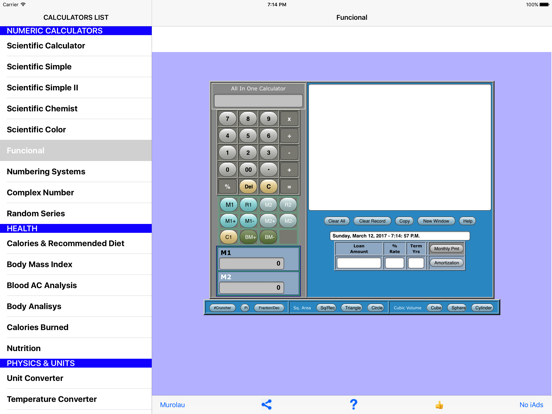This screenshot has width=552, height=414.
Task: Calculate with the Monthly Pmt button
Action: 446,249
